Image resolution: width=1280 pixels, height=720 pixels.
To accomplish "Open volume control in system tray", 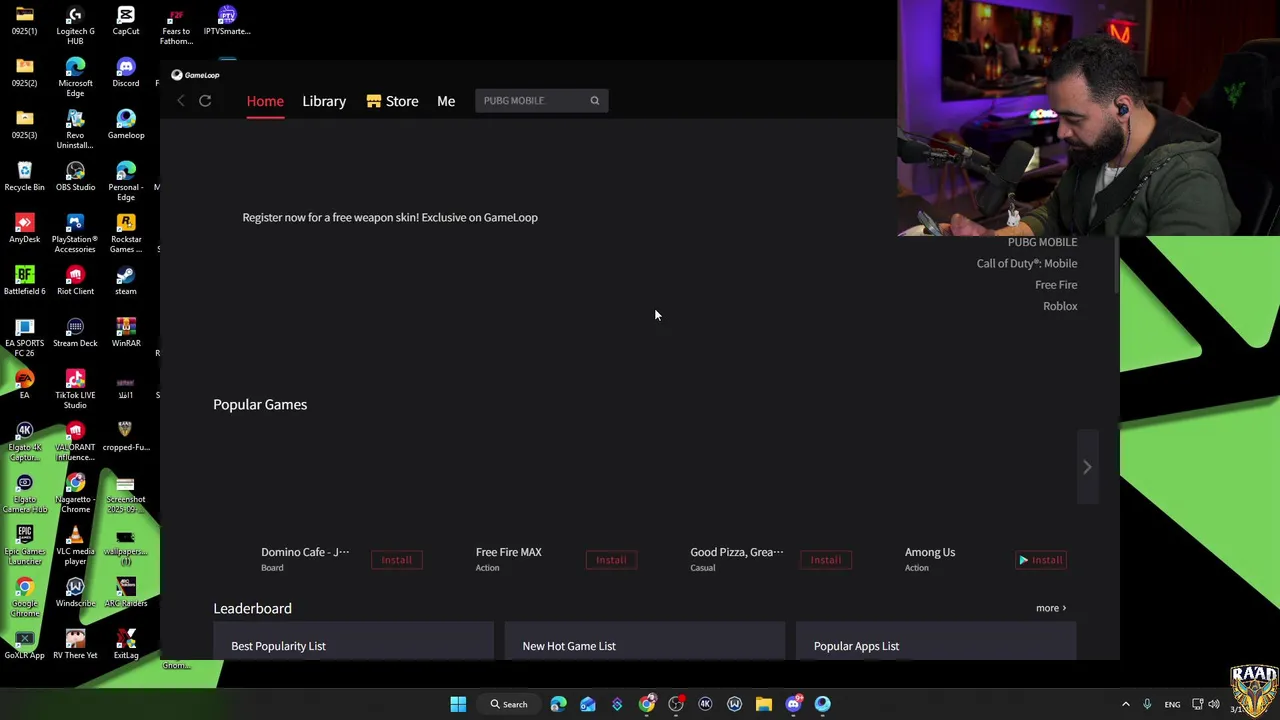I will pyautogui.click(x=1214, y=704).
